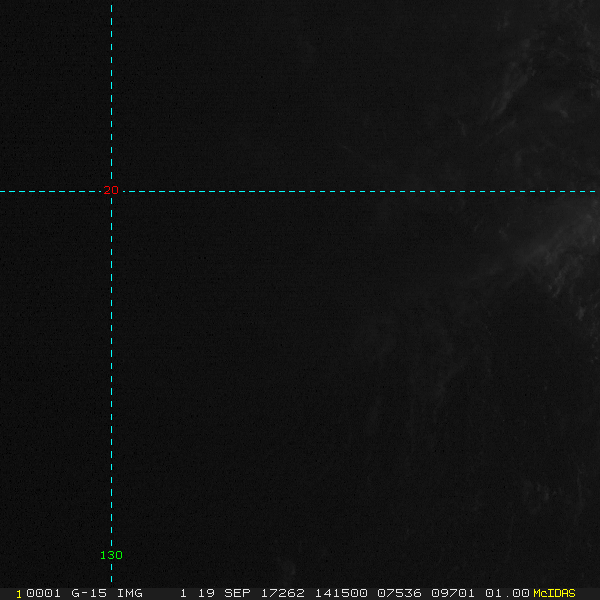Click the yellow frame indicator 1
This screenshot has width=600, height=600.
(x=19, y=594)
